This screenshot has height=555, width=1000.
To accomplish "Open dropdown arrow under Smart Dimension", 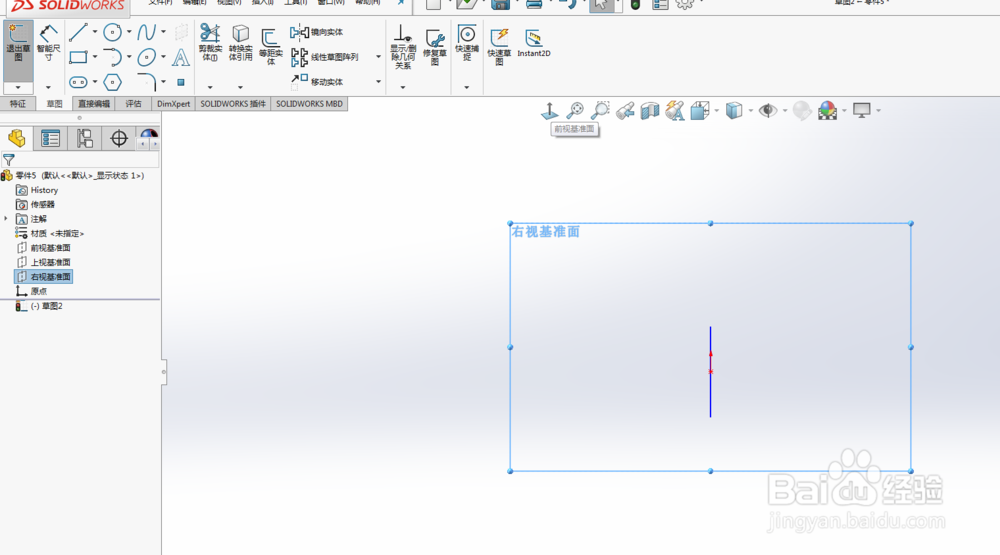I will (x=48, y=87).
